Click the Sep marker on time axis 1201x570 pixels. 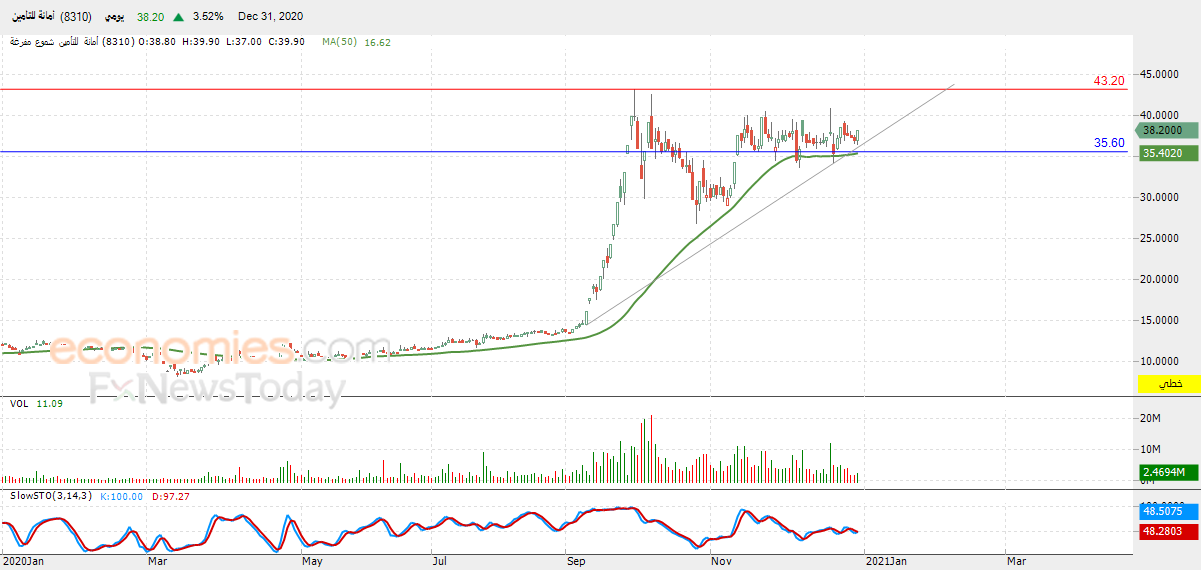point(576,561)
